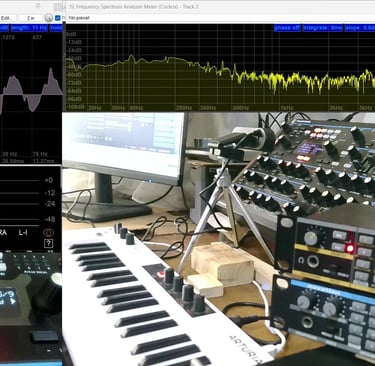Image resolution: width=375 pixels, height=366 pixels.
Task: Click the orange oval icon above the '?' box
Action: pos(49,233)
